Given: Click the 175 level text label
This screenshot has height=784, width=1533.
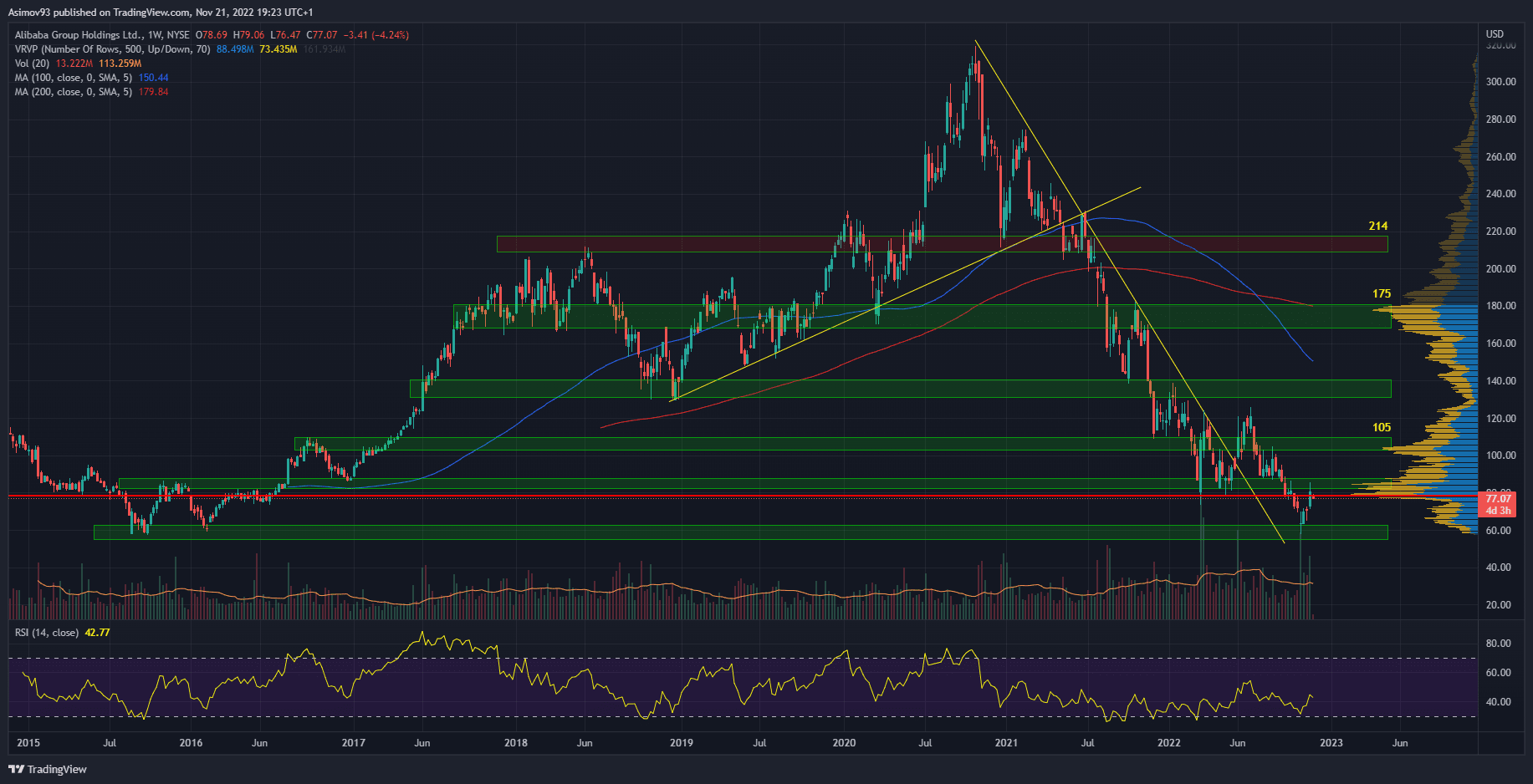Looking at the screenshot, I should [1381, 294].
